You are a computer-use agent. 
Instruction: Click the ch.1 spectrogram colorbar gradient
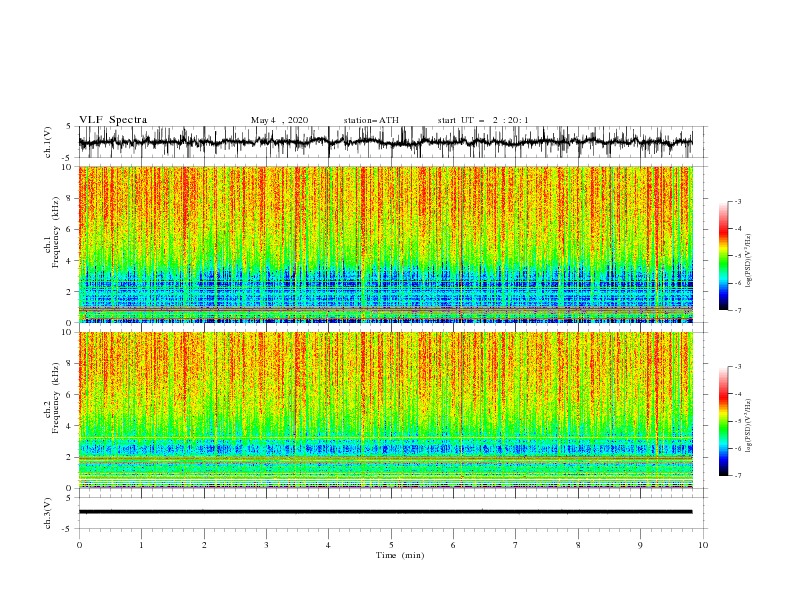click(723, 256)
